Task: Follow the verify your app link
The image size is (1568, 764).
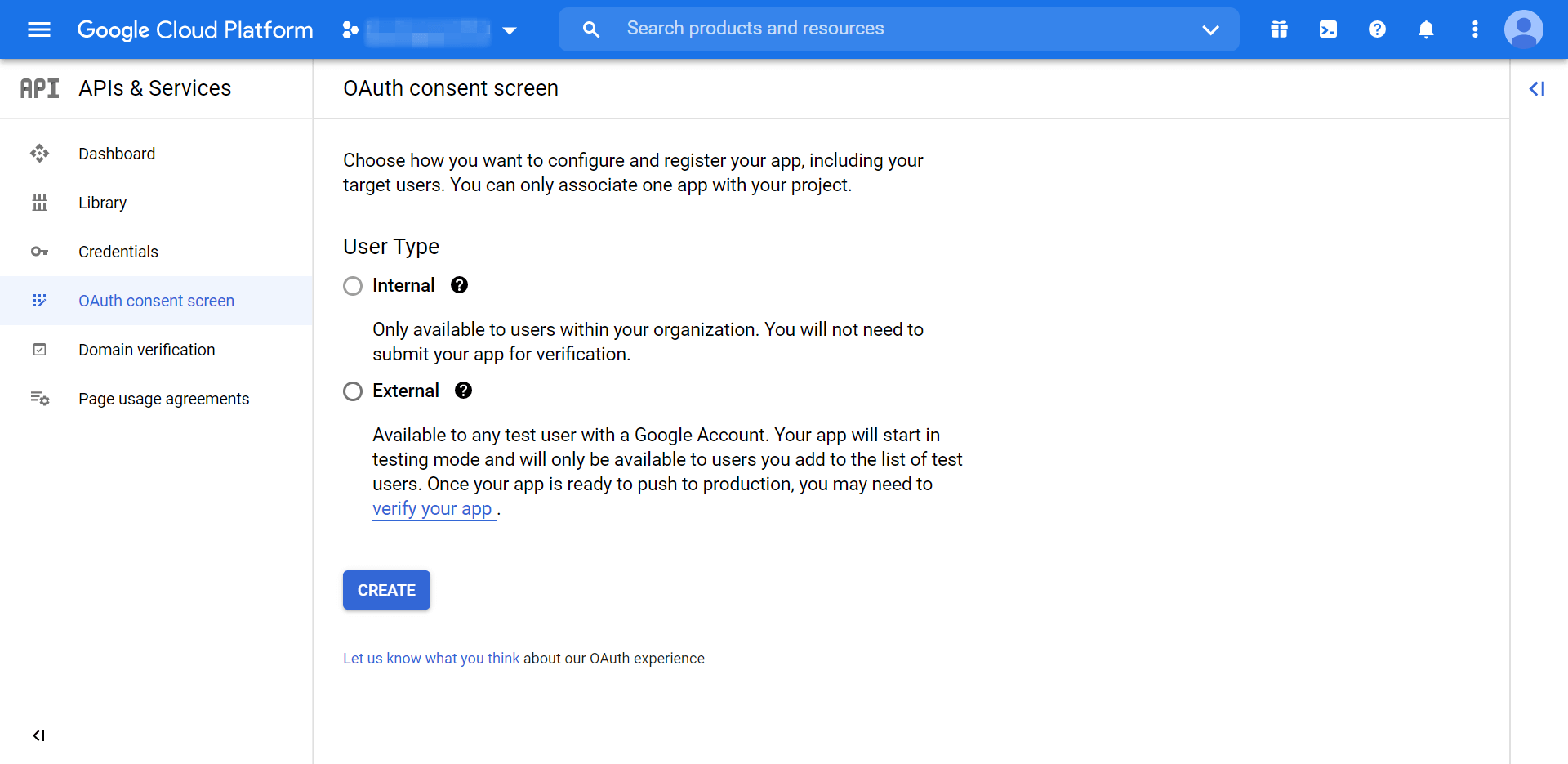Action: point(434,508)
